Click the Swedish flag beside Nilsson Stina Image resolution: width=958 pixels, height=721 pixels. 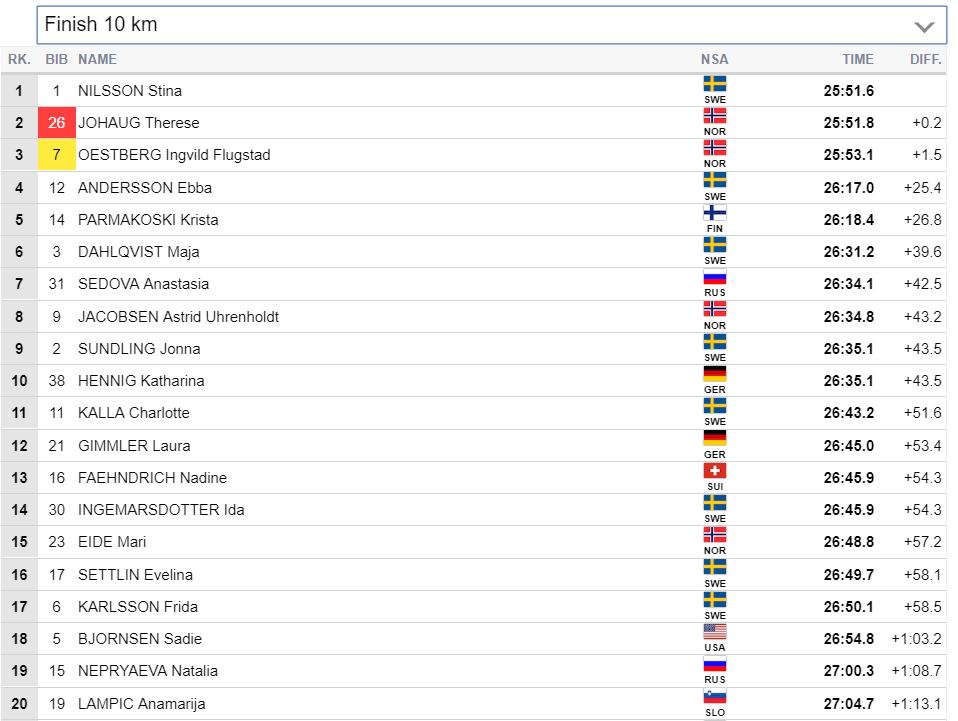click(714, 84)
